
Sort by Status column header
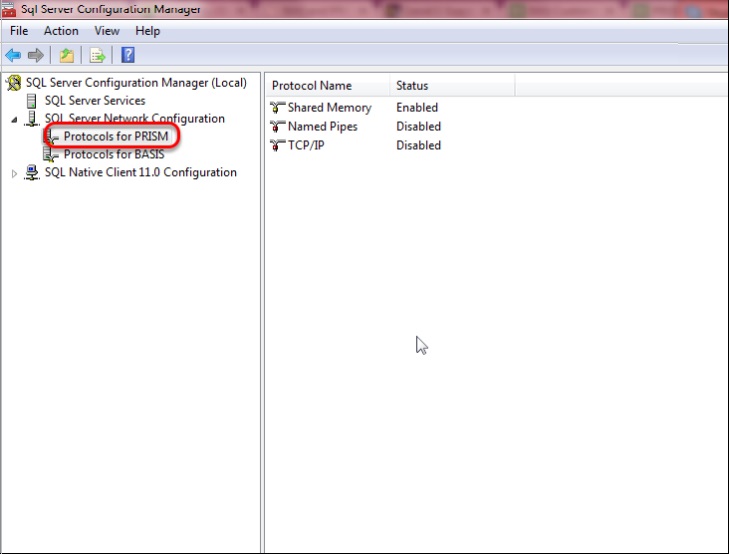coord(452,86)
